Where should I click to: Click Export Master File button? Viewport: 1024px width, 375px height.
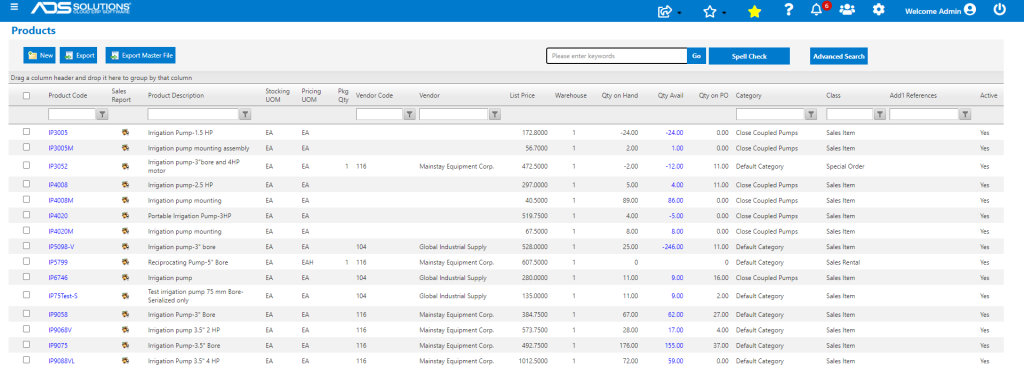coord(141,56)
